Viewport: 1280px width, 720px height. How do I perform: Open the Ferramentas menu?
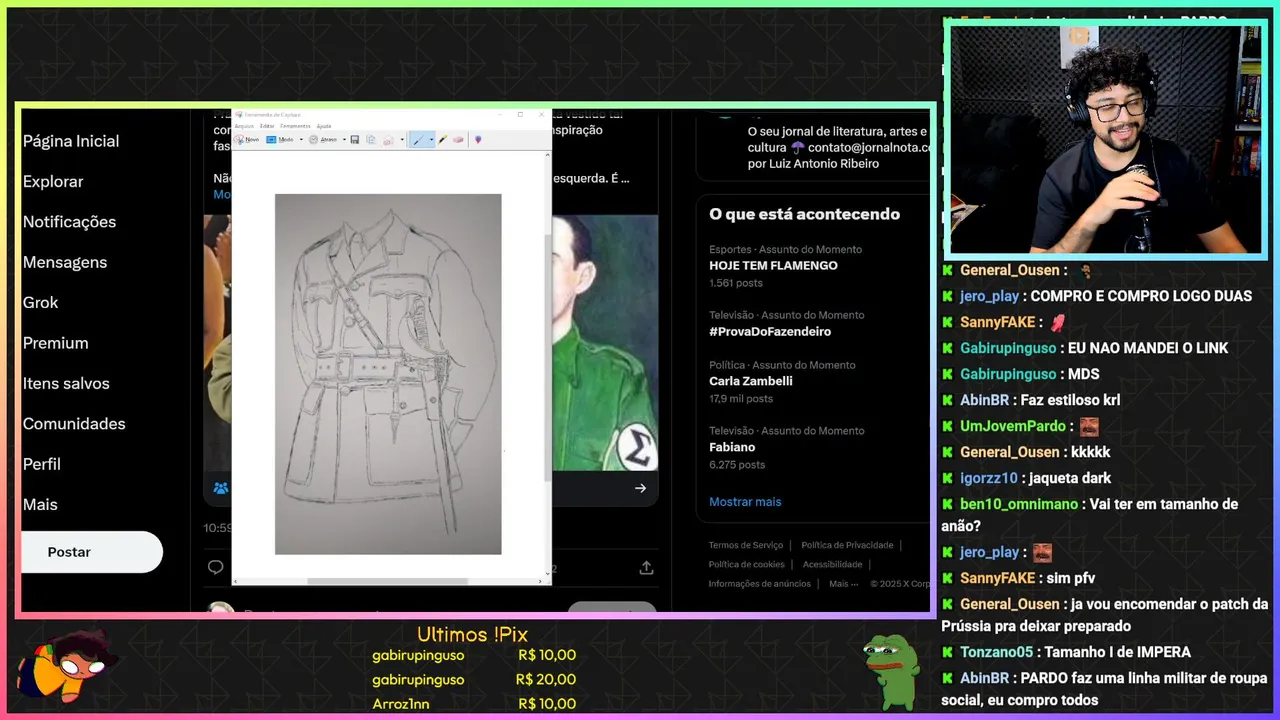coord(295,126)
